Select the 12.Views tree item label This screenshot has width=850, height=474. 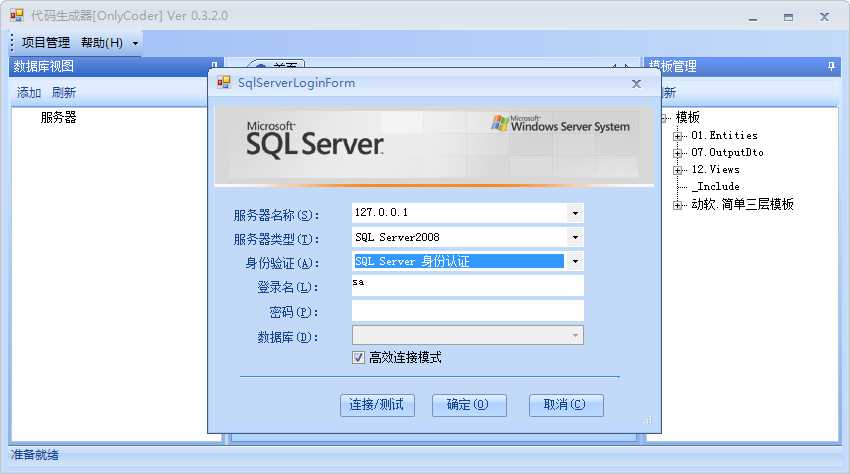point(715,169)
